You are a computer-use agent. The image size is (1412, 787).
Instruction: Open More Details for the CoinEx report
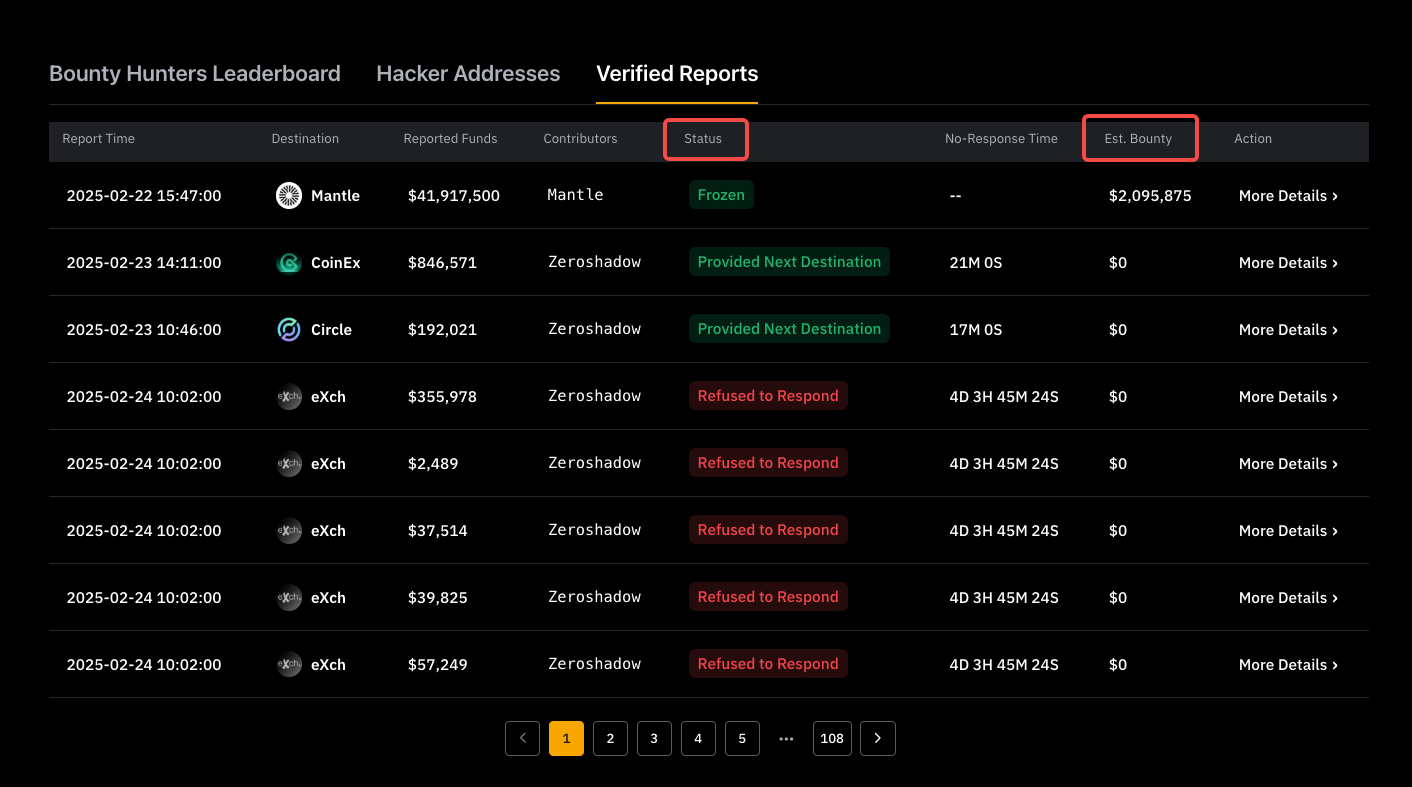[x=1288, y=263]
